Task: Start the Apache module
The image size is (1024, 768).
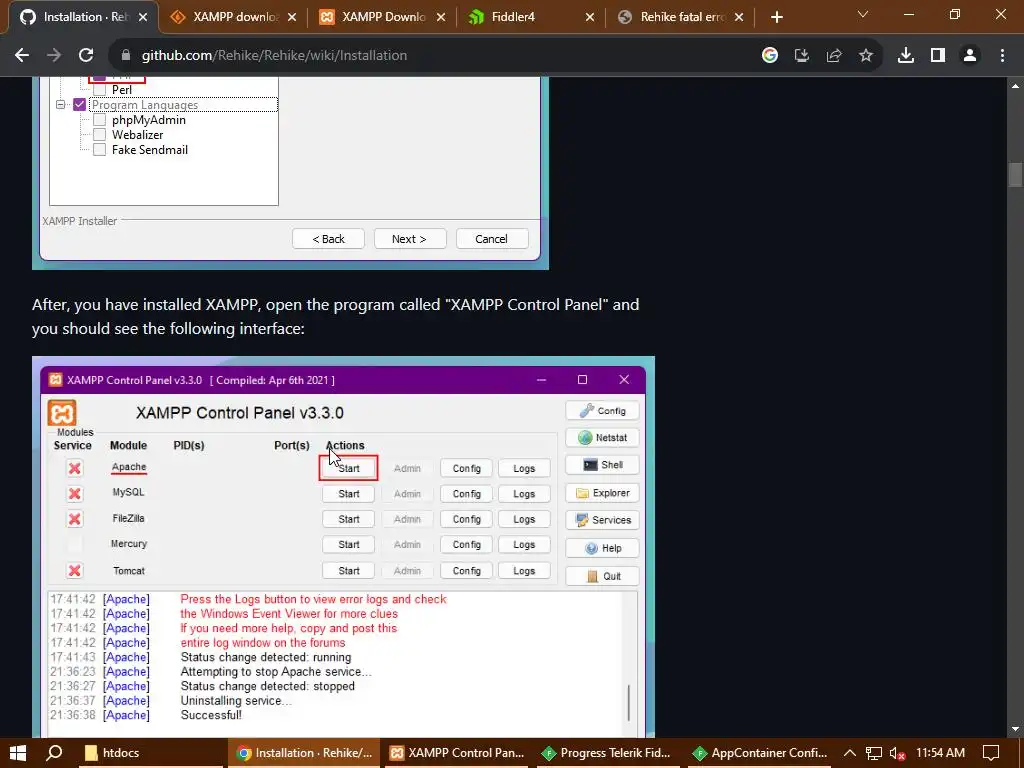Action: 348,468
